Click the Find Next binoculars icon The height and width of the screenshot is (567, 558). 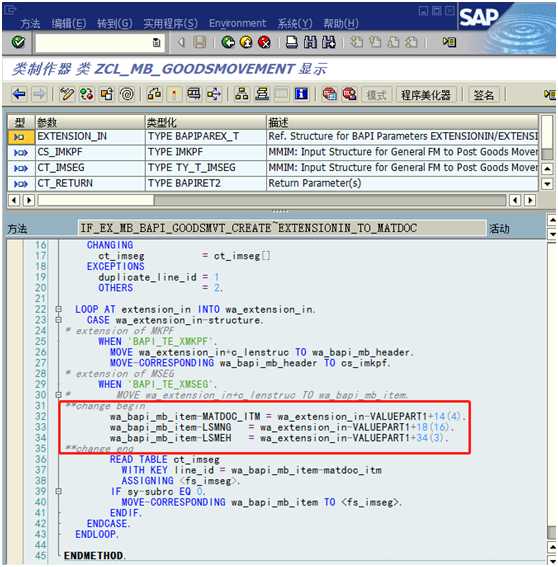tap(329, 42)
